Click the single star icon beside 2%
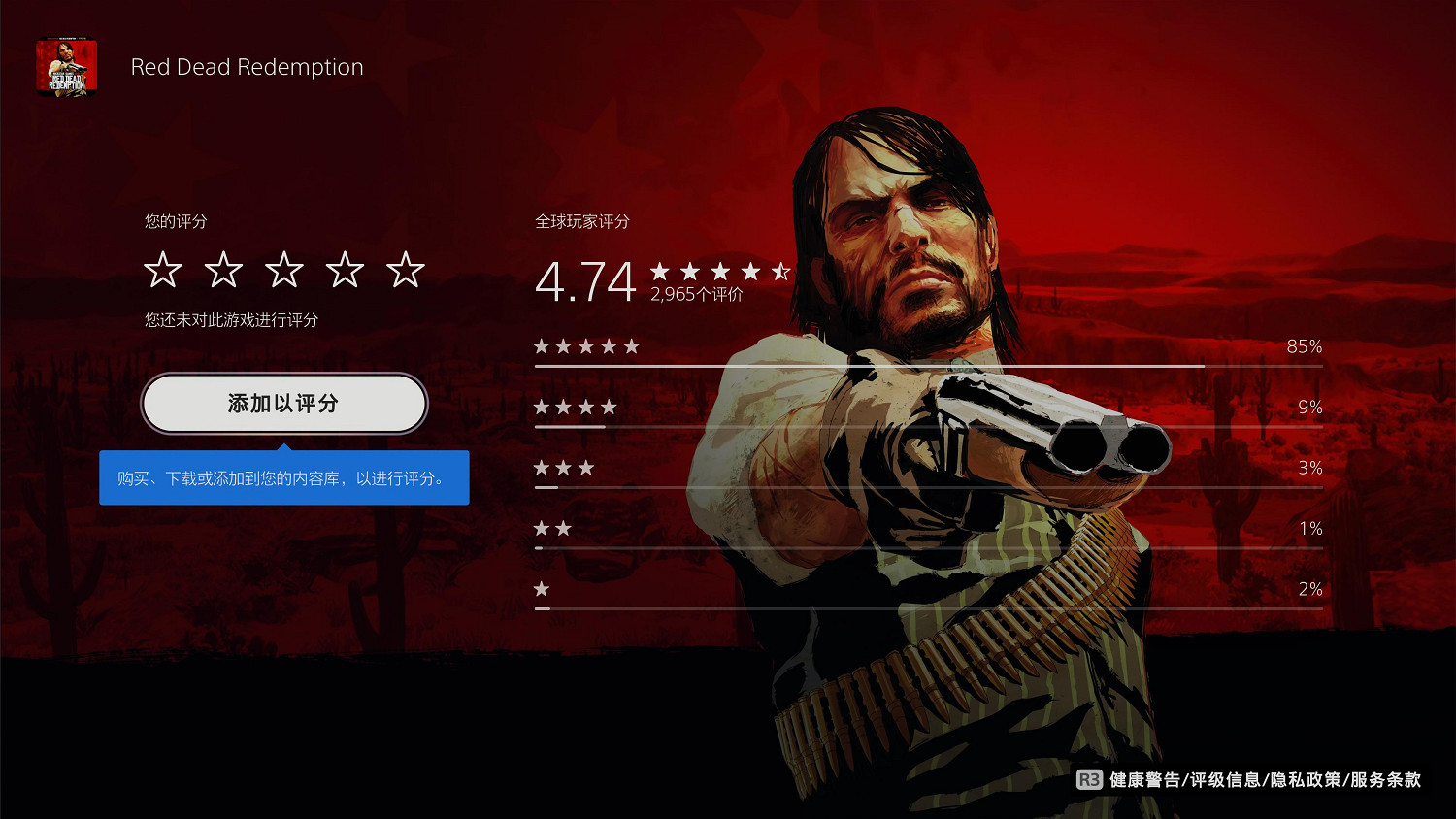Viewport: 1456px width, 819px height. click(x=542, y=589)
